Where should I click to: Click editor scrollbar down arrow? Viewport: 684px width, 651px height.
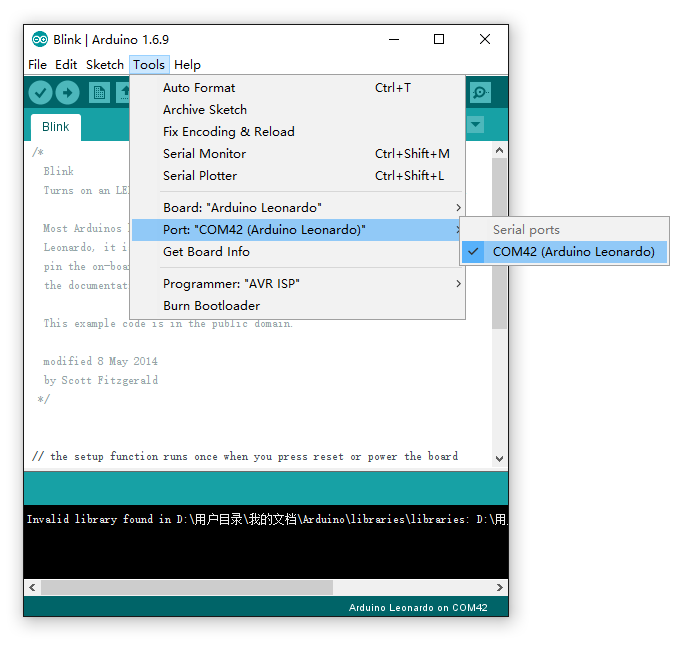(x=499, y=459)
